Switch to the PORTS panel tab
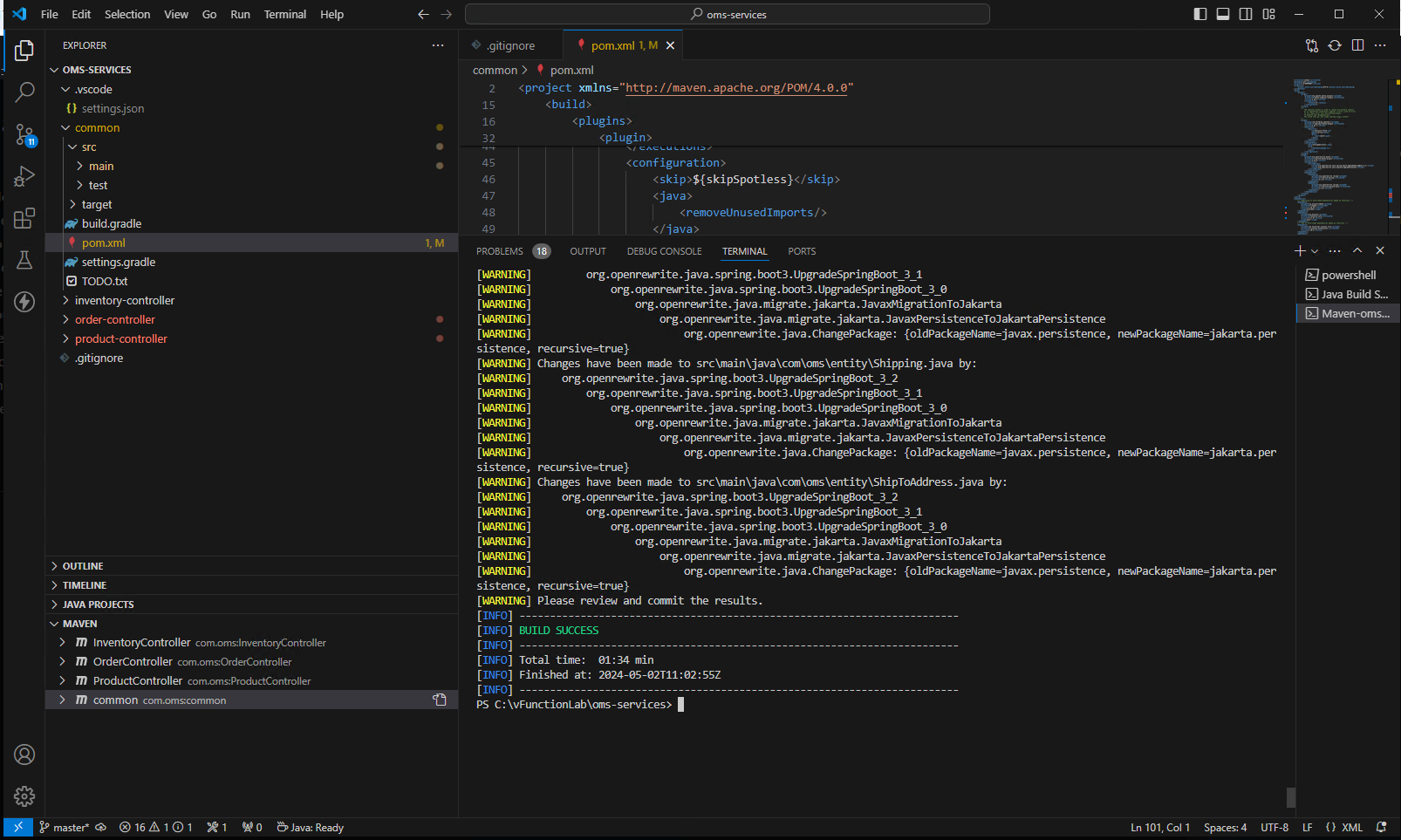This screenshot has width=1401, height=840. (802, 251)
